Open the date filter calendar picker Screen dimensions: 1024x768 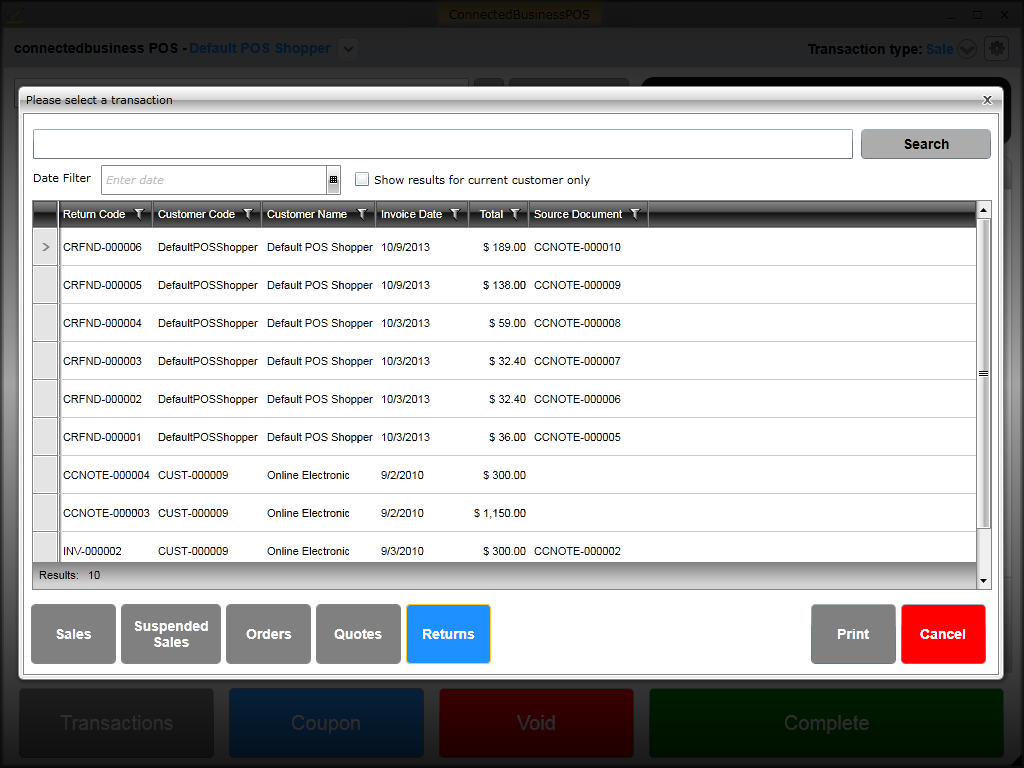[334, 180]
